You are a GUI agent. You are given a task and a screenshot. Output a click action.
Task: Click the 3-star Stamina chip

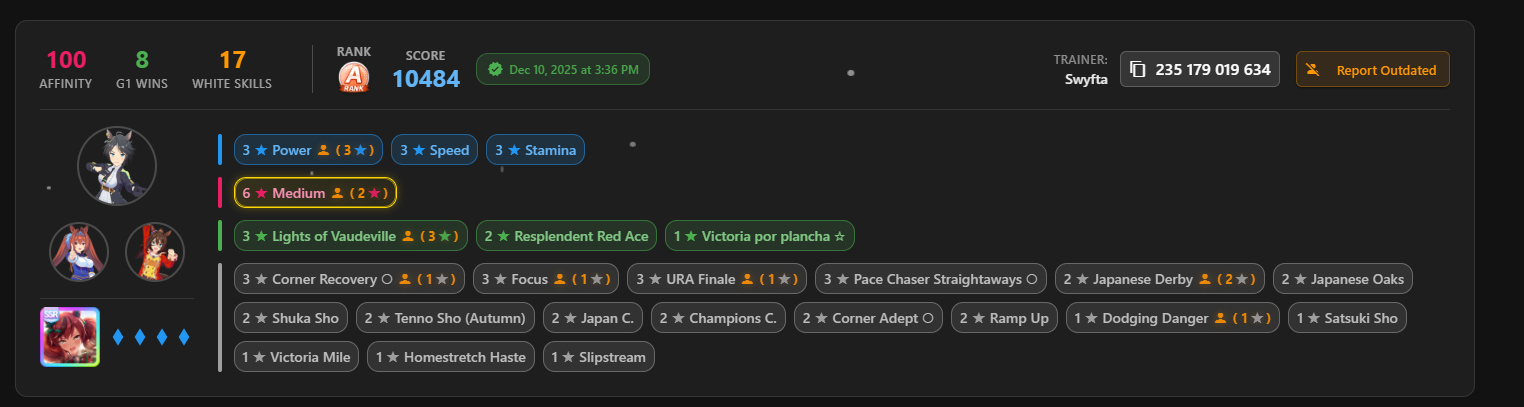coord(535,150)
